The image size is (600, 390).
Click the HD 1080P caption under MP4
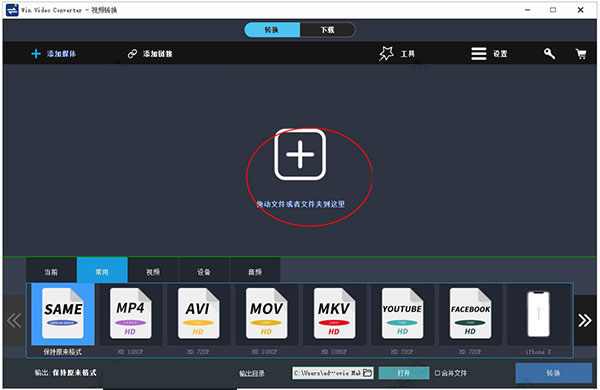click(130, 351)
